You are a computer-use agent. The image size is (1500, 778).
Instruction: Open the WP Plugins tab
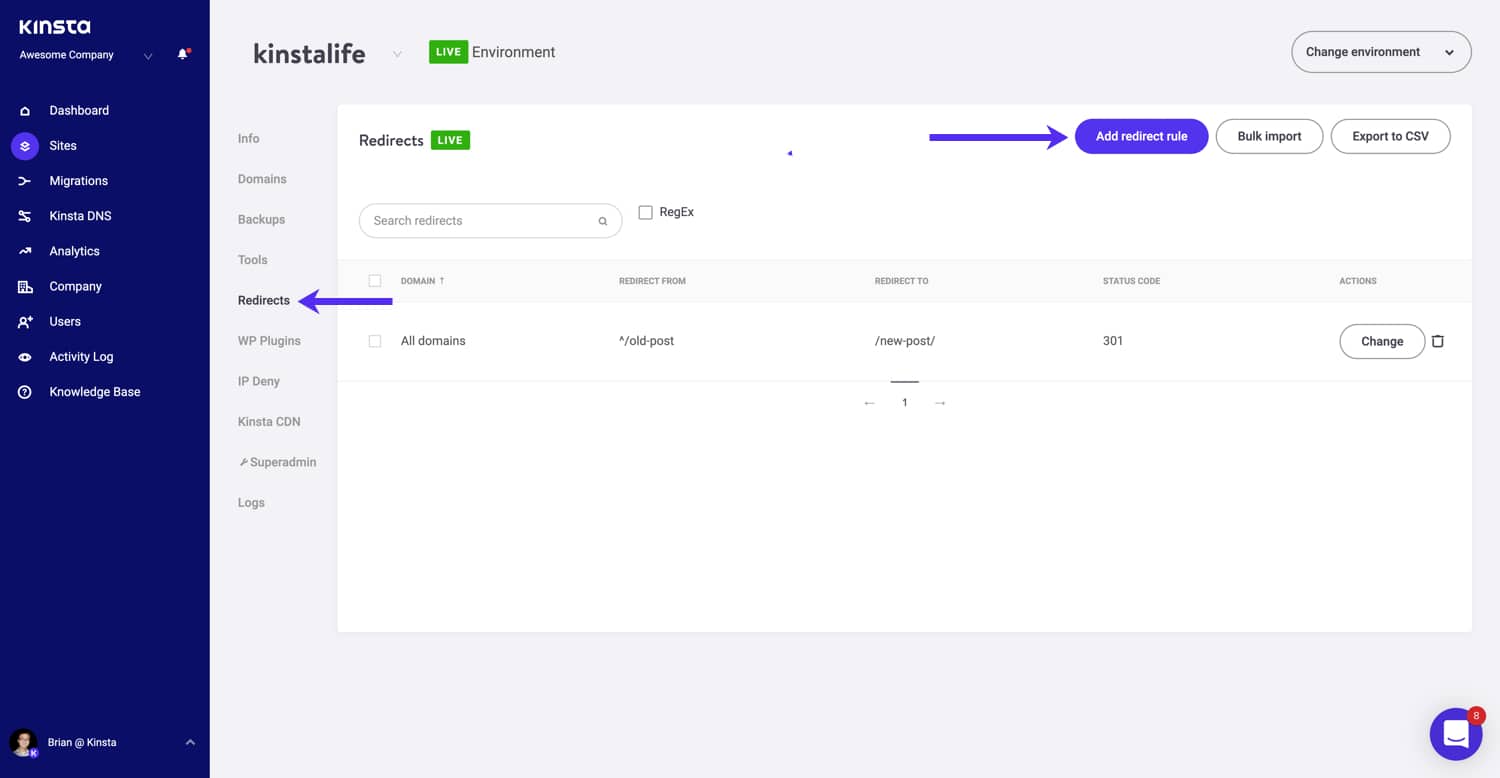(x=269, y=340)
